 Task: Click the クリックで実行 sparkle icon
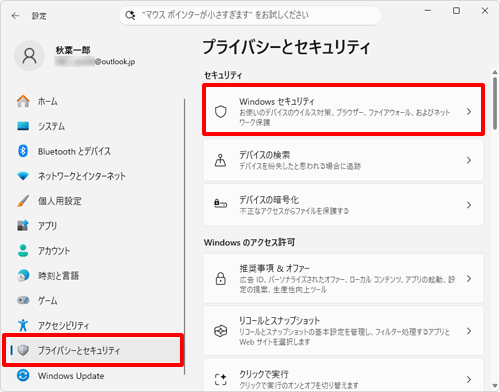(x=220, y=379)
